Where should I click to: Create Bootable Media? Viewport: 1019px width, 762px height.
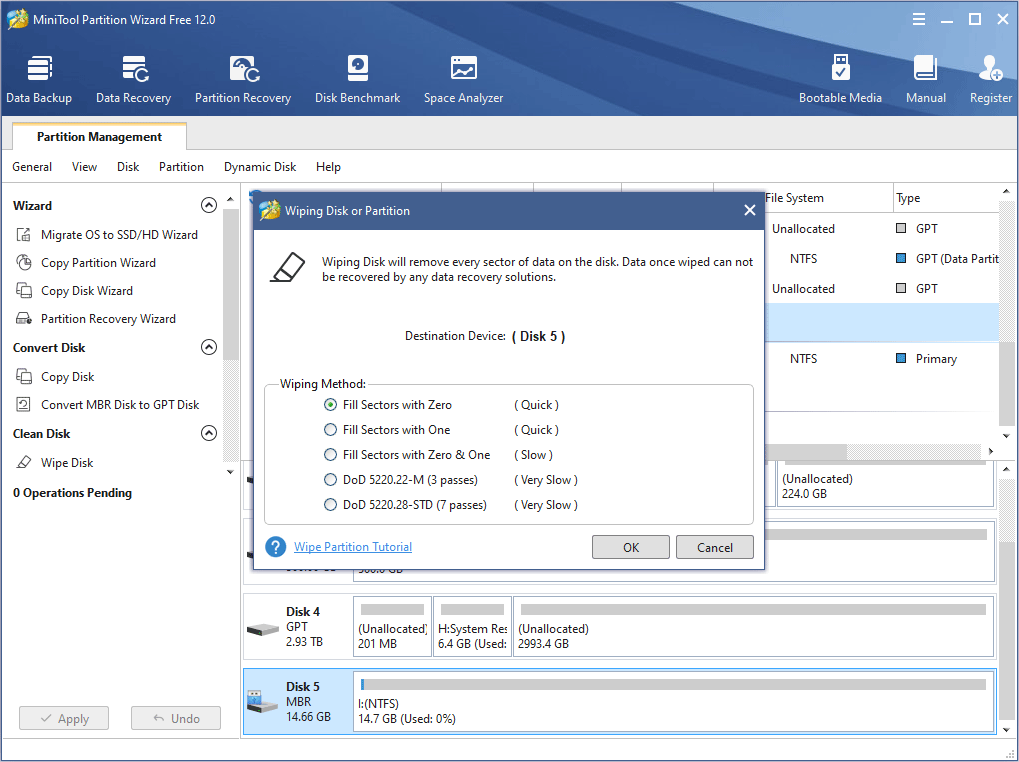coord(840,79)
